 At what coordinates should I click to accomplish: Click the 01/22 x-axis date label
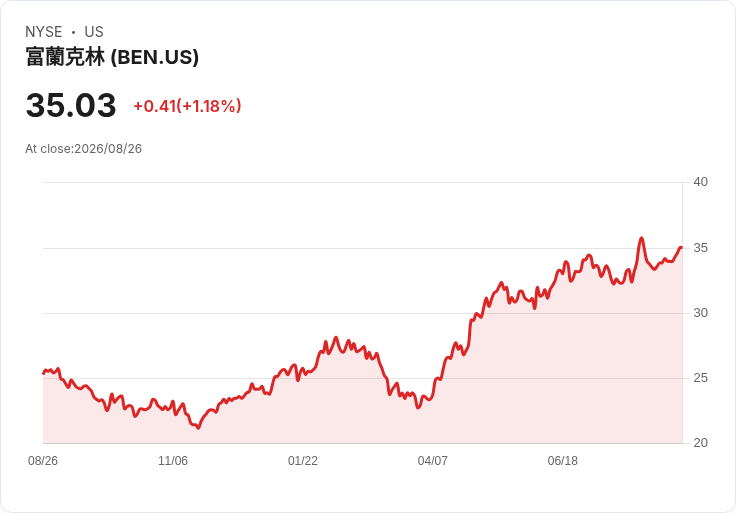(303, 461)
